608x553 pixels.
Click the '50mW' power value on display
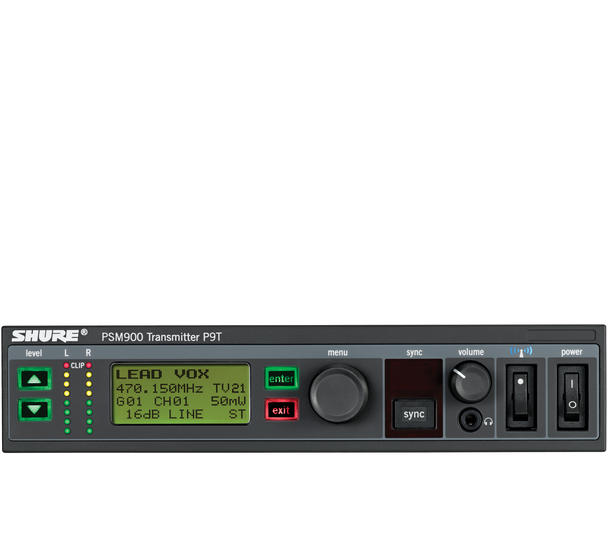tap(228, 401)
